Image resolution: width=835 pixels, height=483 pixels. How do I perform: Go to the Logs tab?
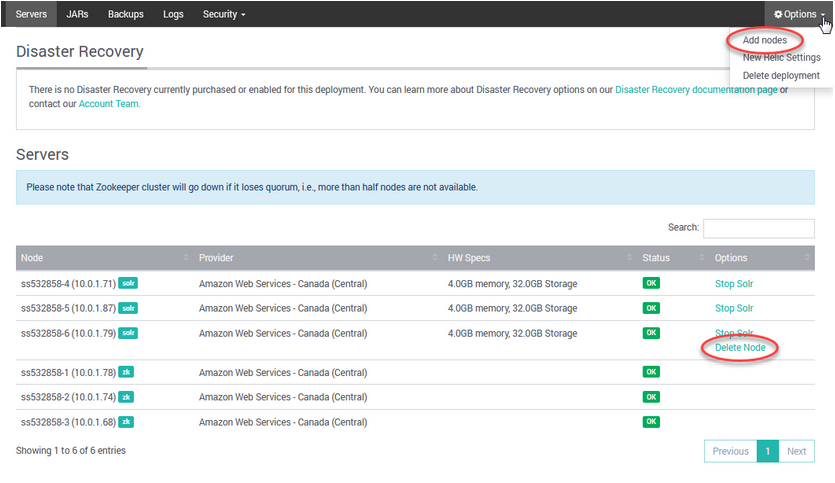click(x=173, y=14)
